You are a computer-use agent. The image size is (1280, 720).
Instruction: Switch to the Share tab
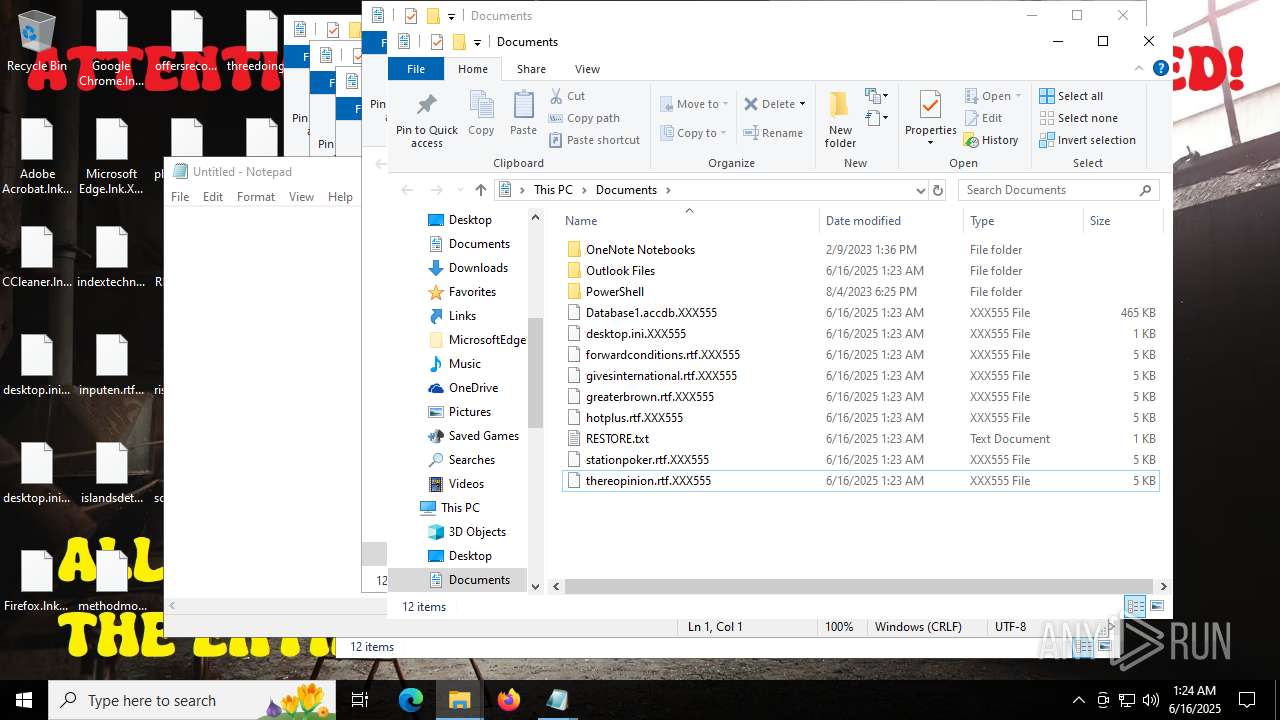pos(531,69)
